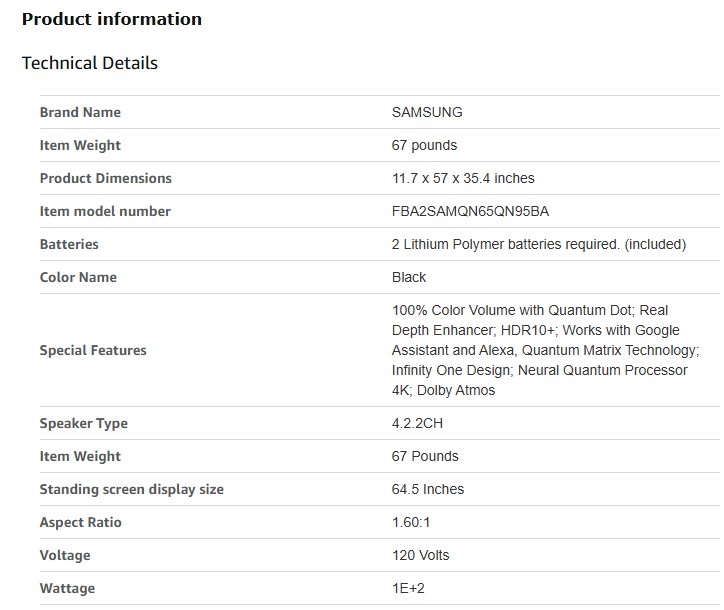Click the Special Features label
This screenshot has height=610, width=724.
click(93, 350)
